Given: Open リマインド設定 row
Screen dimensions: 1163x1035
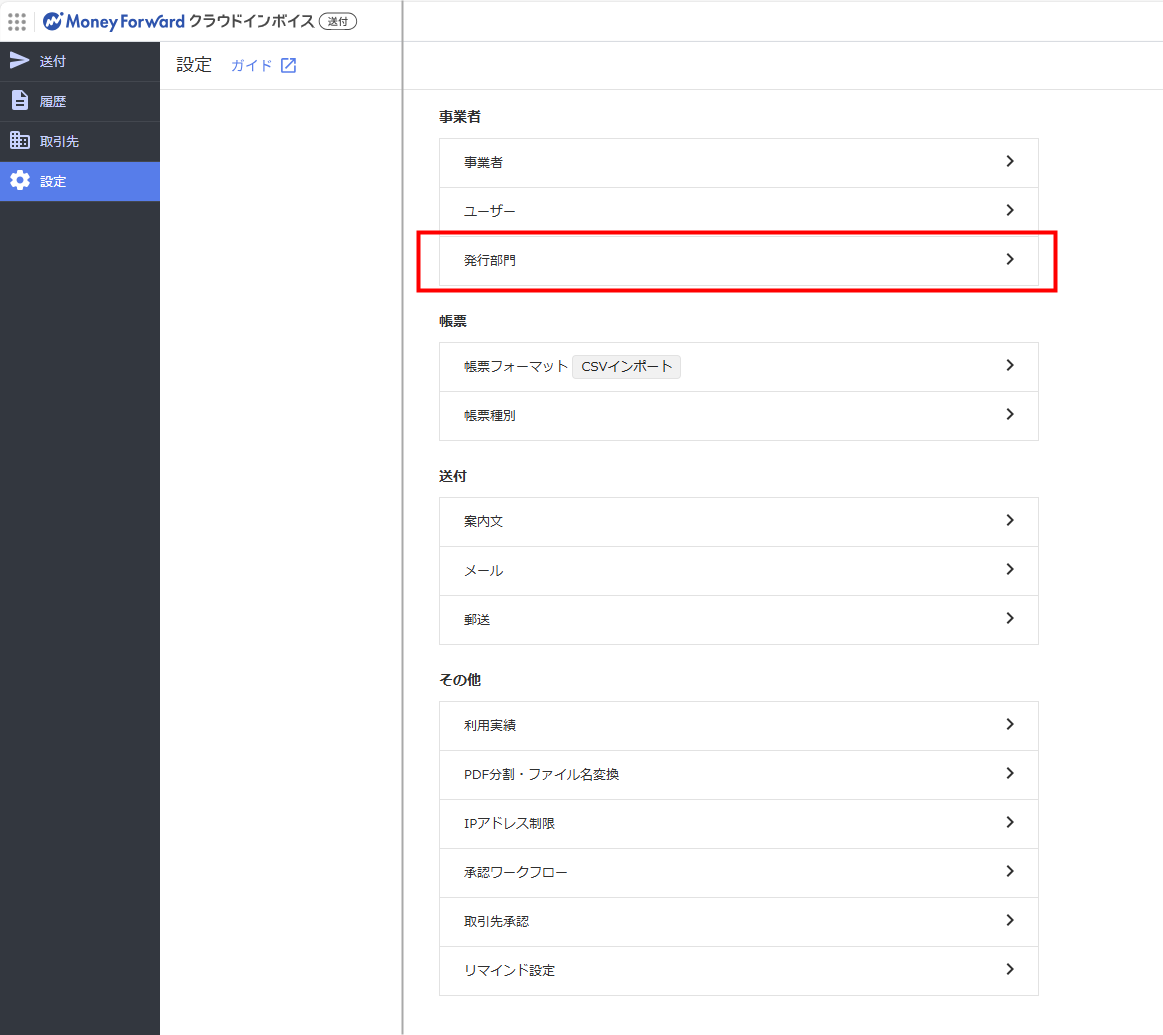Looking at the screenshot, I should 738,970.
